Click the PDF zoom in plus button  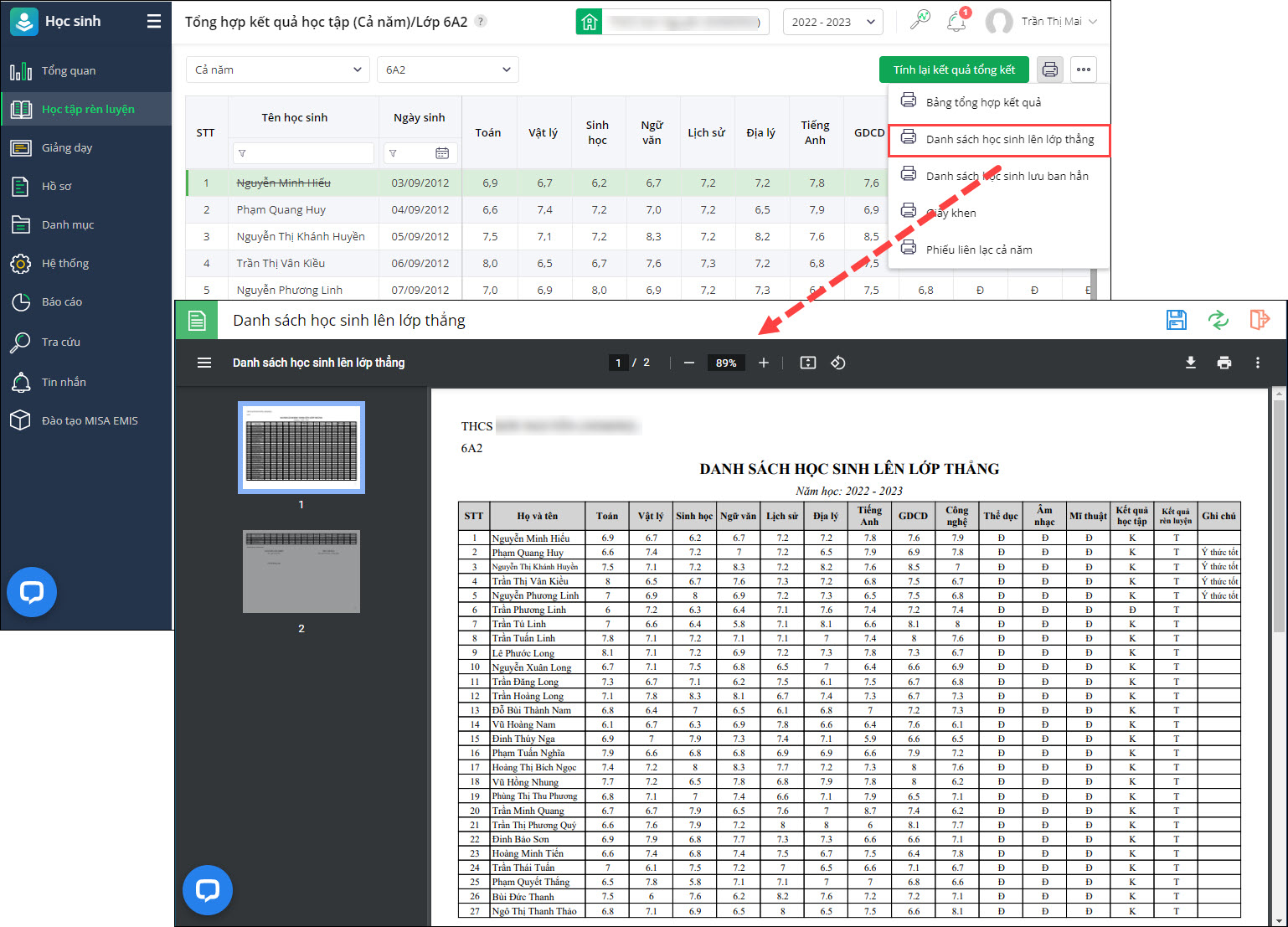click(x=763, y=363)
